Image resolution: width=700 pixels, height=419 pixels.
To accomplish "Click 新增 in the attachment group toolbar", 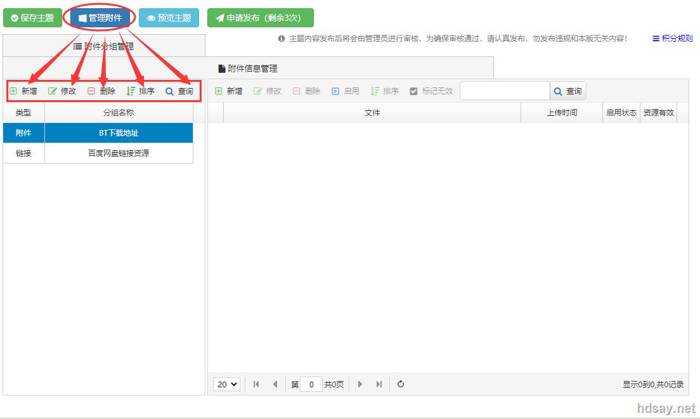I will pyautogui.click(x=24, y=91).
